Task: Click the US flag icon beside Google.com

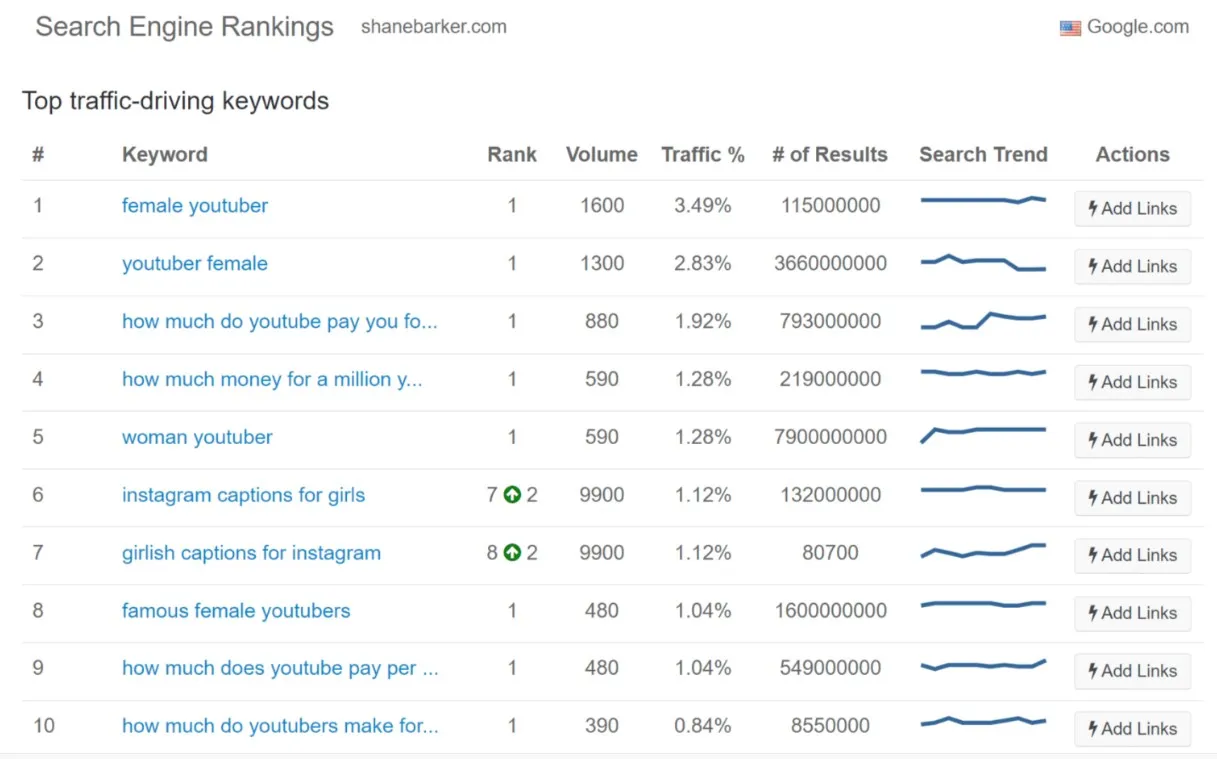Action: point(1070,28)
